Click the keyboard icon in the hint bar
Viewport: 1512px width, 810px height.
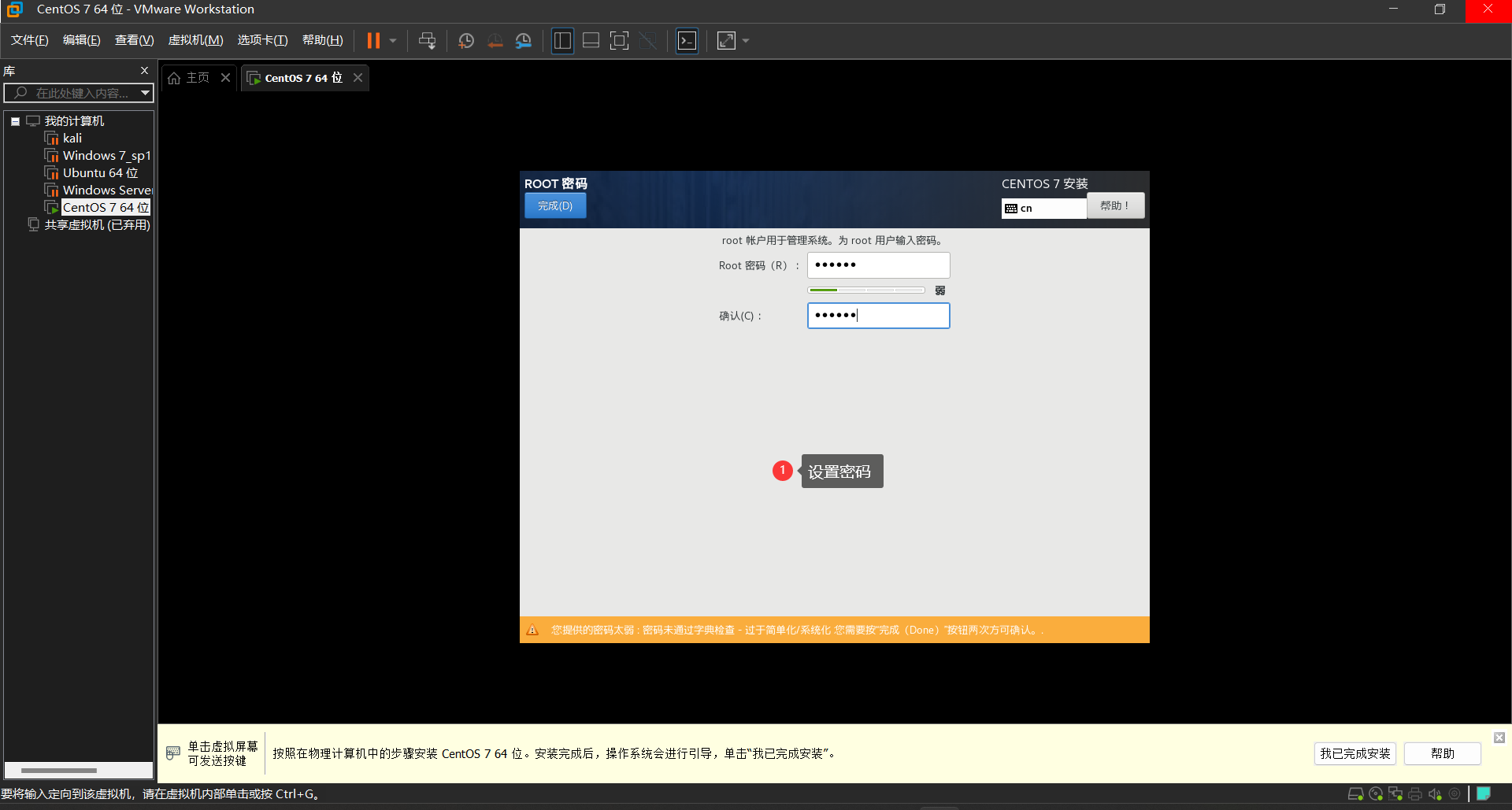coord(173,753)
